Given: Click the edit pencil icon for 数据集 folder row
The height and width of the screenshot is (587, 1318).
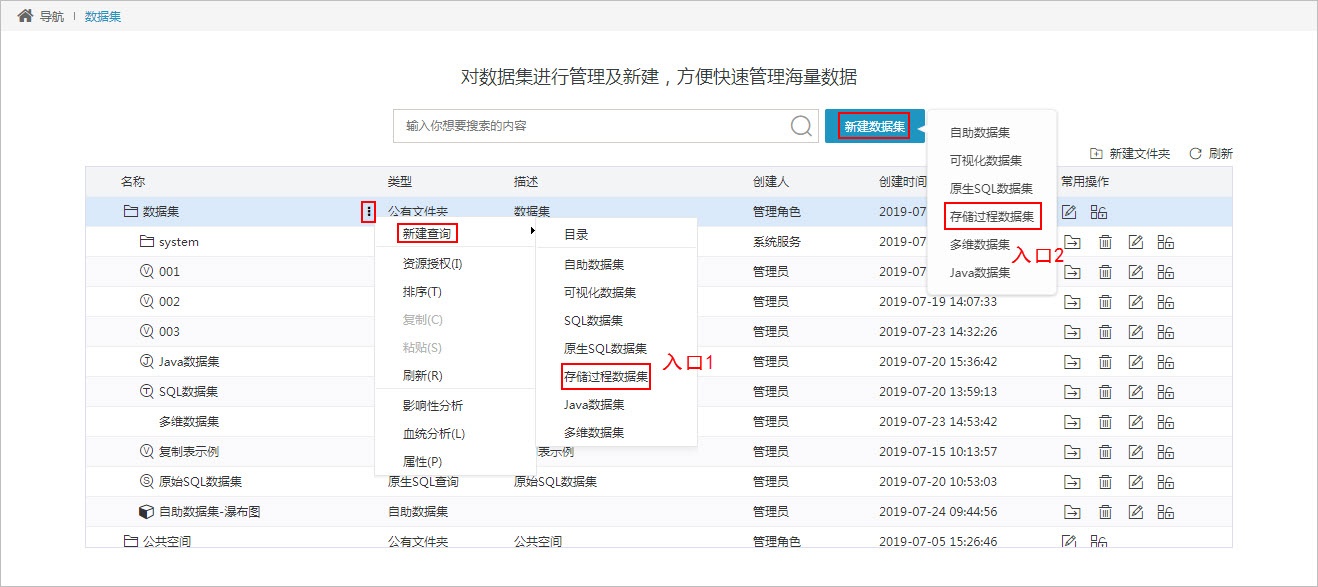Looking at the screenshot, I should 1069,212.
